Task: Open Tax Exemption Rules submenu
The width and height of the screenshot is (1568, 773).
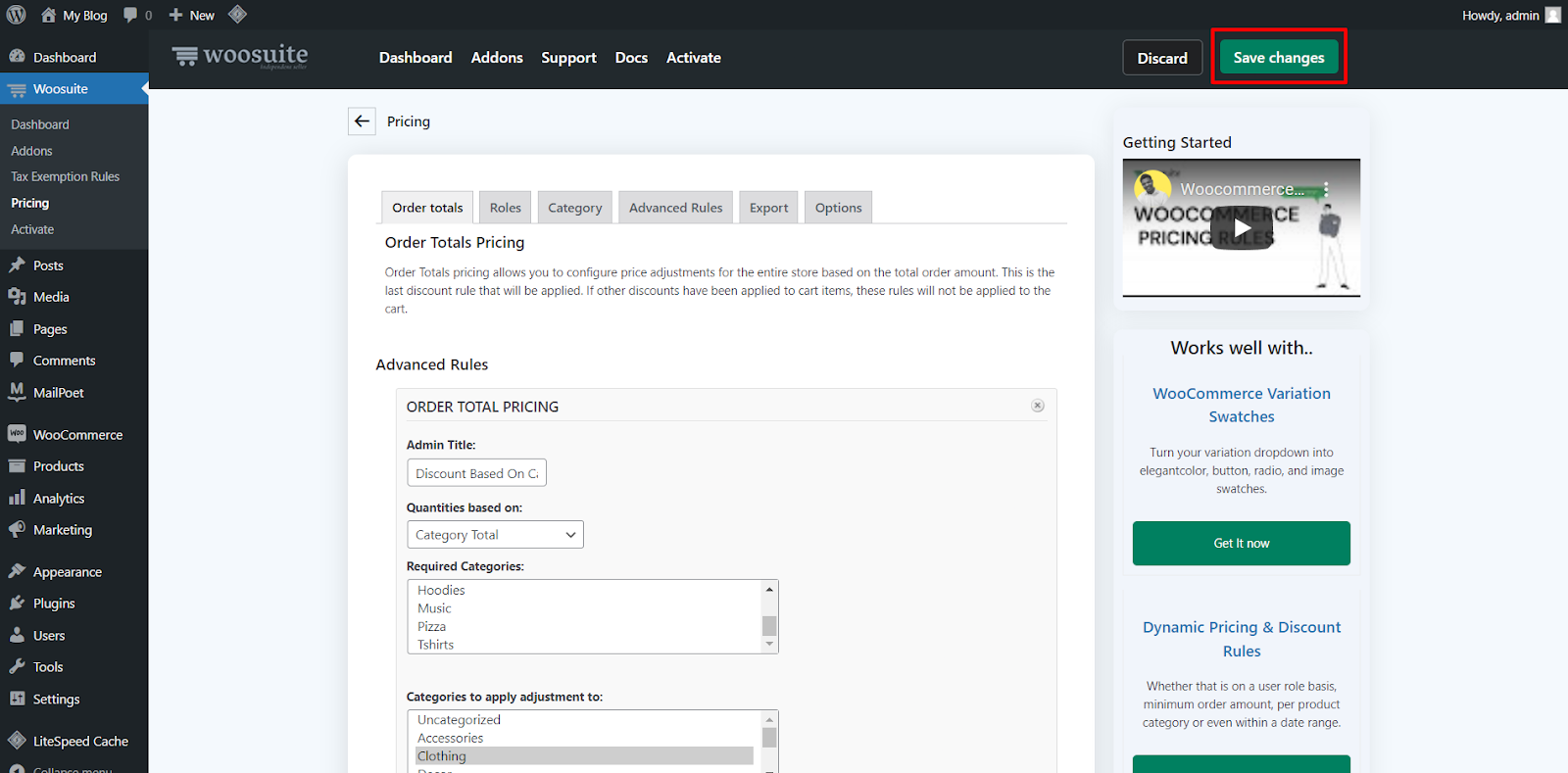Action: [66, 176]
